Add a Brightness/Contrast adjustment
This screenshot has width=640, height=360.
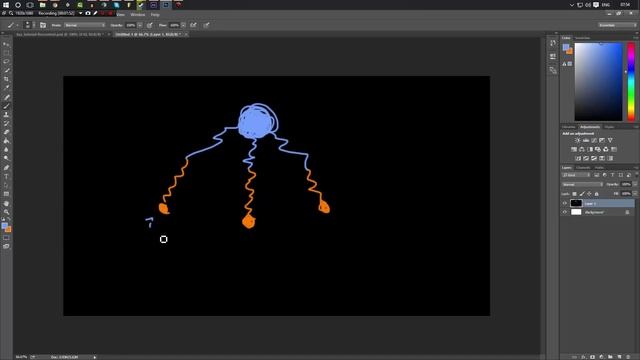[x=578, y=140]
